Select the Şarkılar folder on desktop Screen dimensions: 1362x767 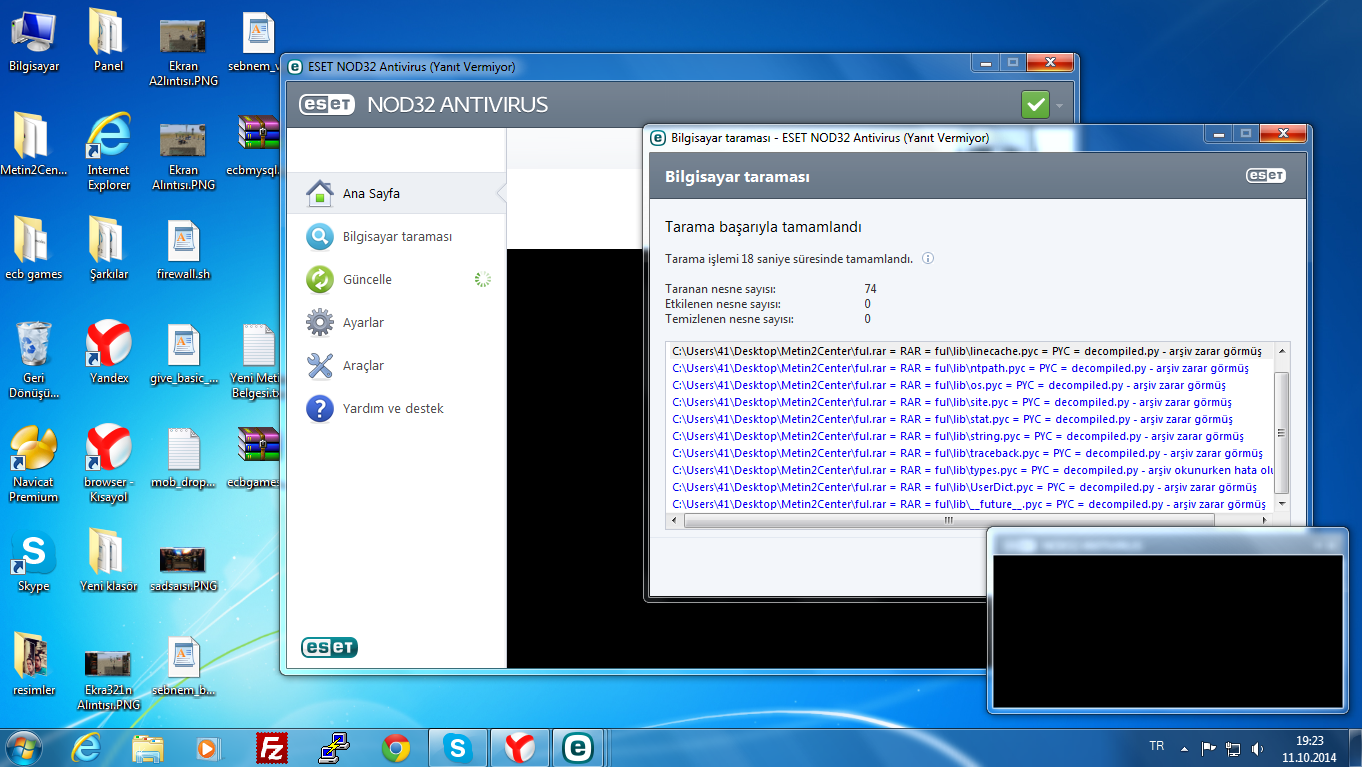pyautogui.click(x=108, y=248)
